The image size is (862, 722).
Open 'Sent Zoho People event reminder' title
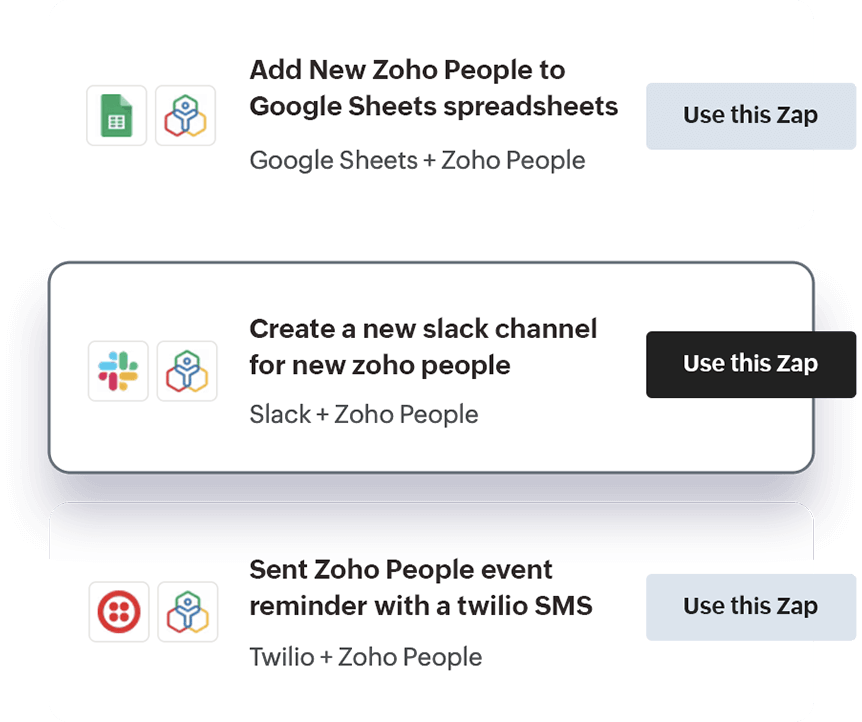[421, 587]
